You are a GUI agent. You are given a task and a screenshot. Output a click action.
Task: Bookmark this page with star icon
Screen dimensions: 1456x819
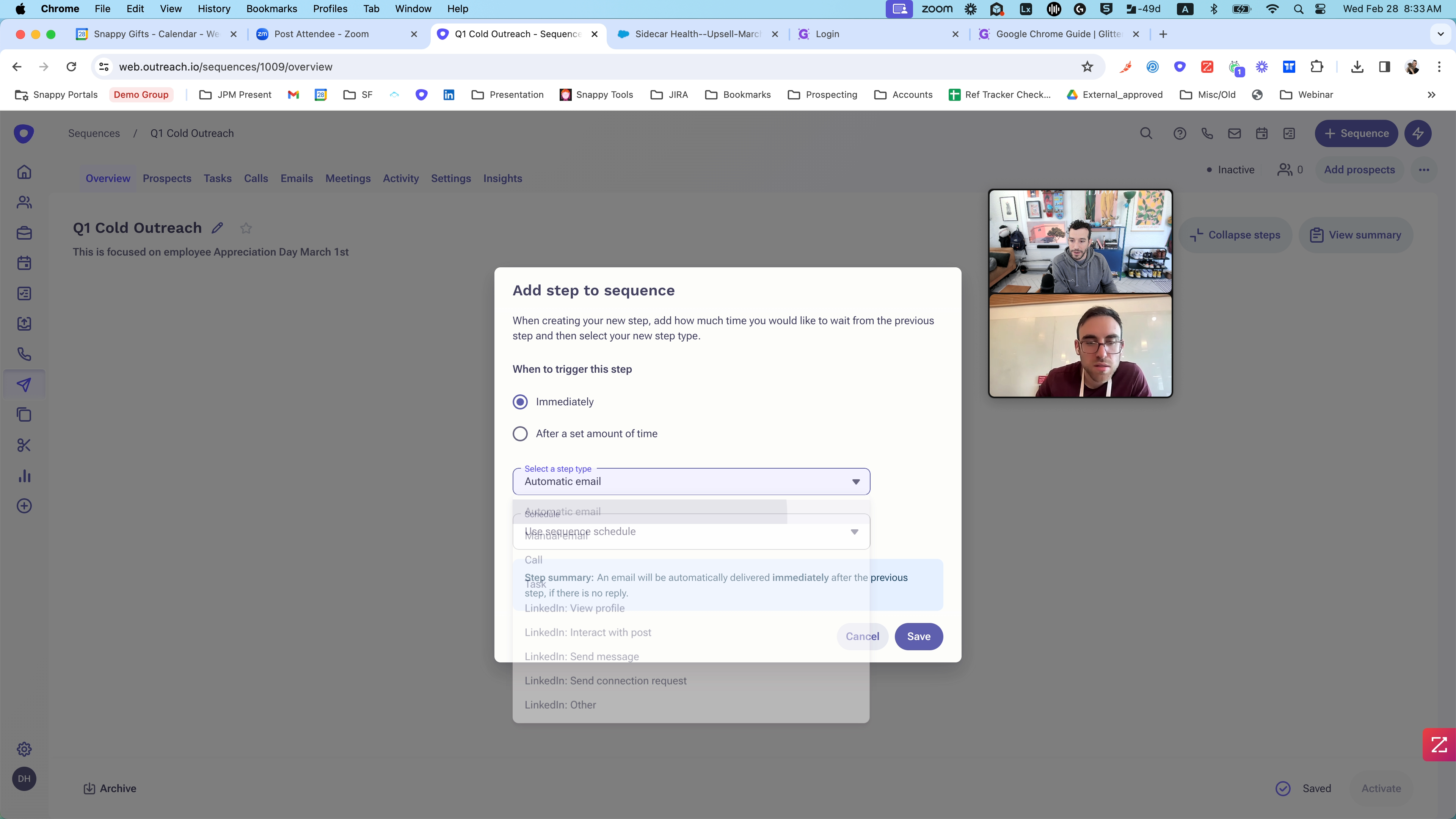1087,67
